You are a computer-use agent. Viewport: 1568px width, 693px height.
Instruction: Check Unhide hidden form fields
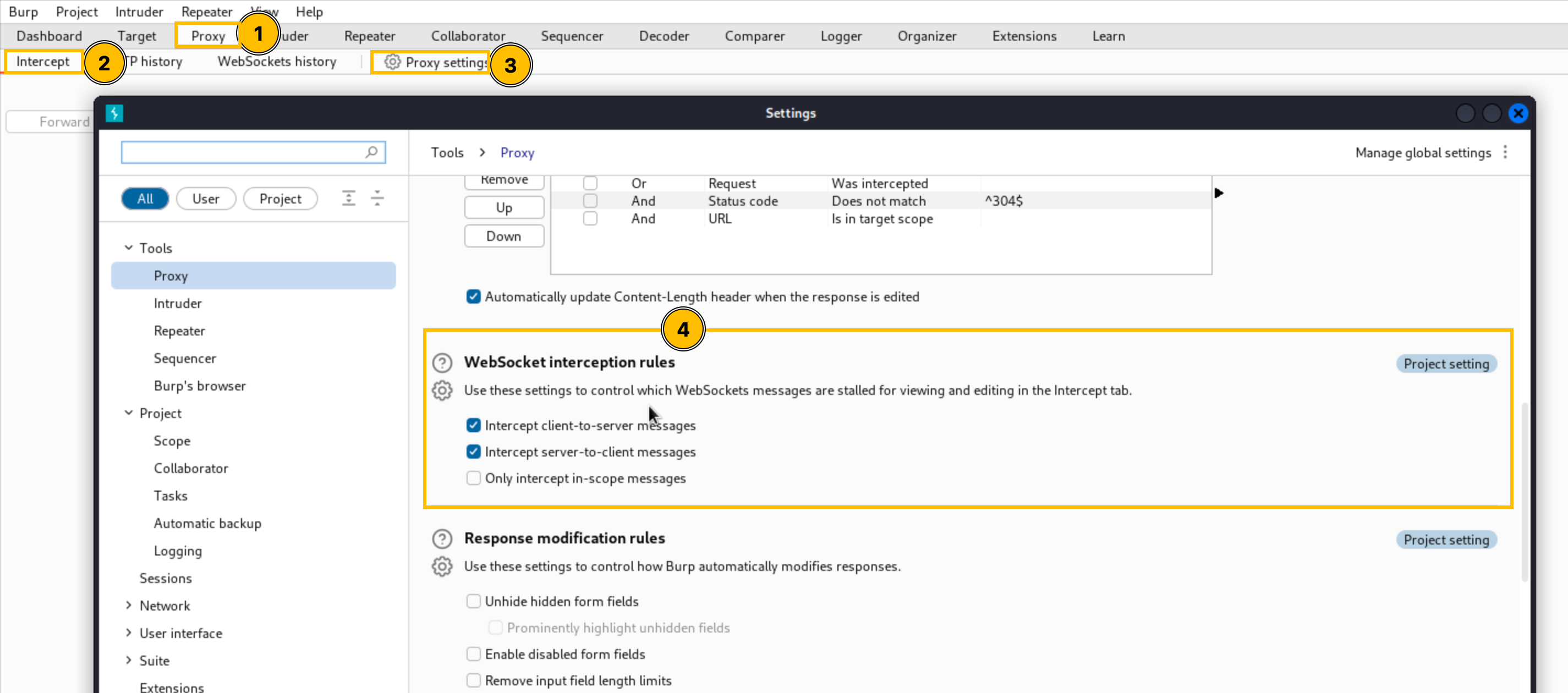pos(473,601)
